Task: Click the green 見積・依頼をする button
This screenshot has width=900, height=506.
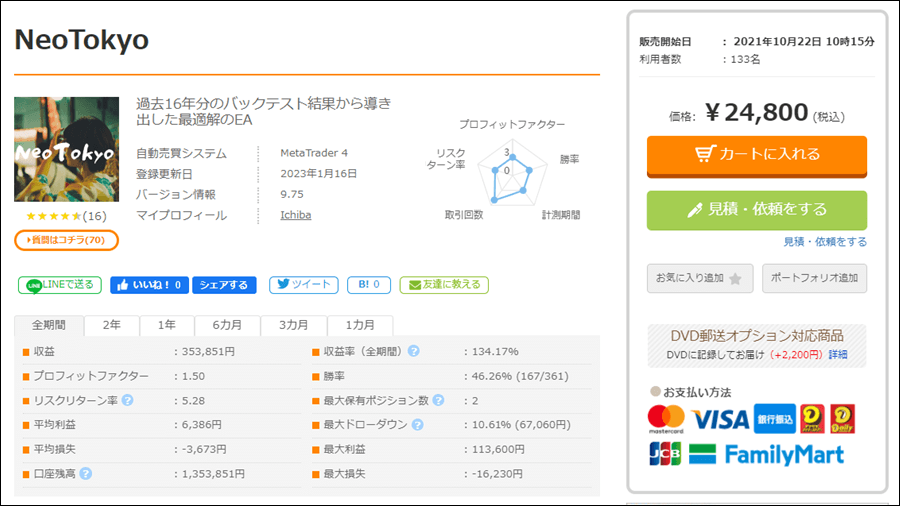Action: point(757,210)
